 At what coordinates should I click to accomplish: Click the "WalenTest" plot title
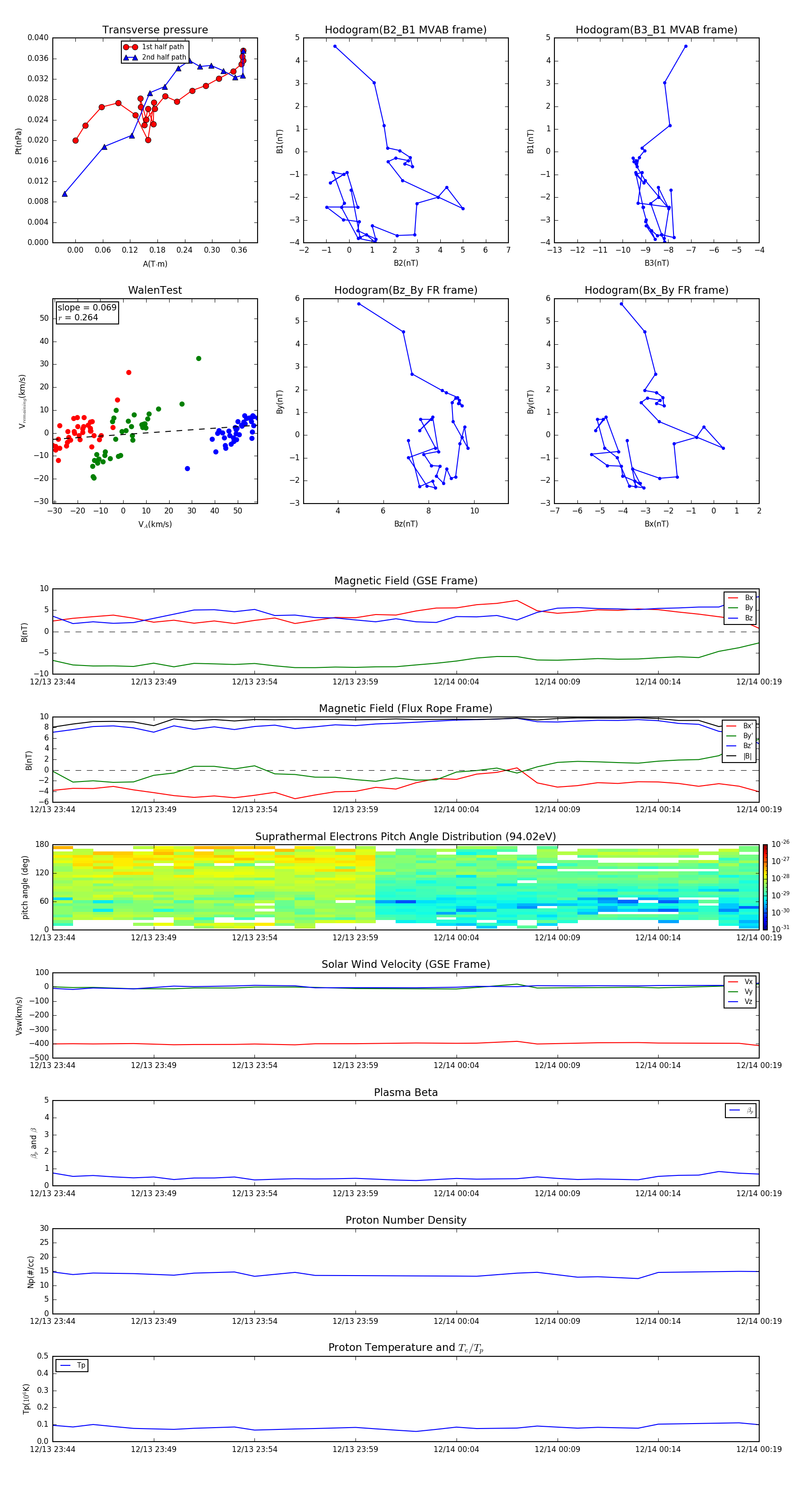click(155, 290)
